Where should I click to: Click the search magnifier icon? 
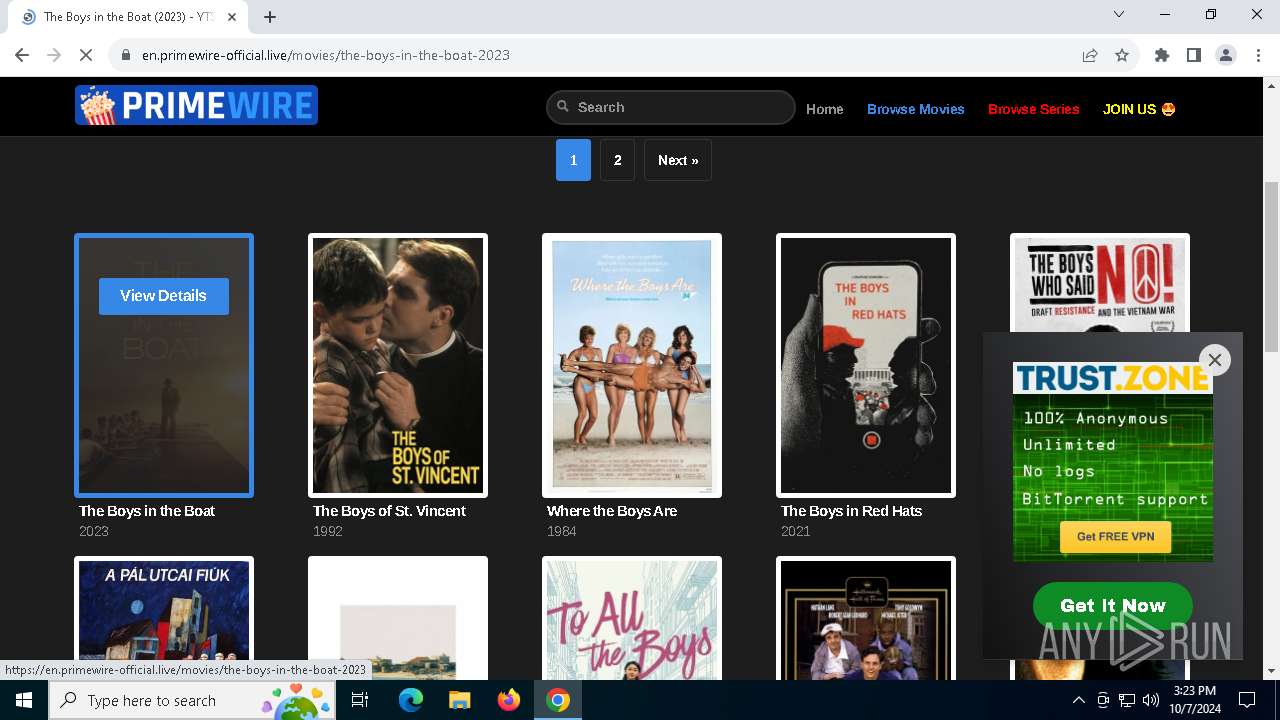point(563,107)
